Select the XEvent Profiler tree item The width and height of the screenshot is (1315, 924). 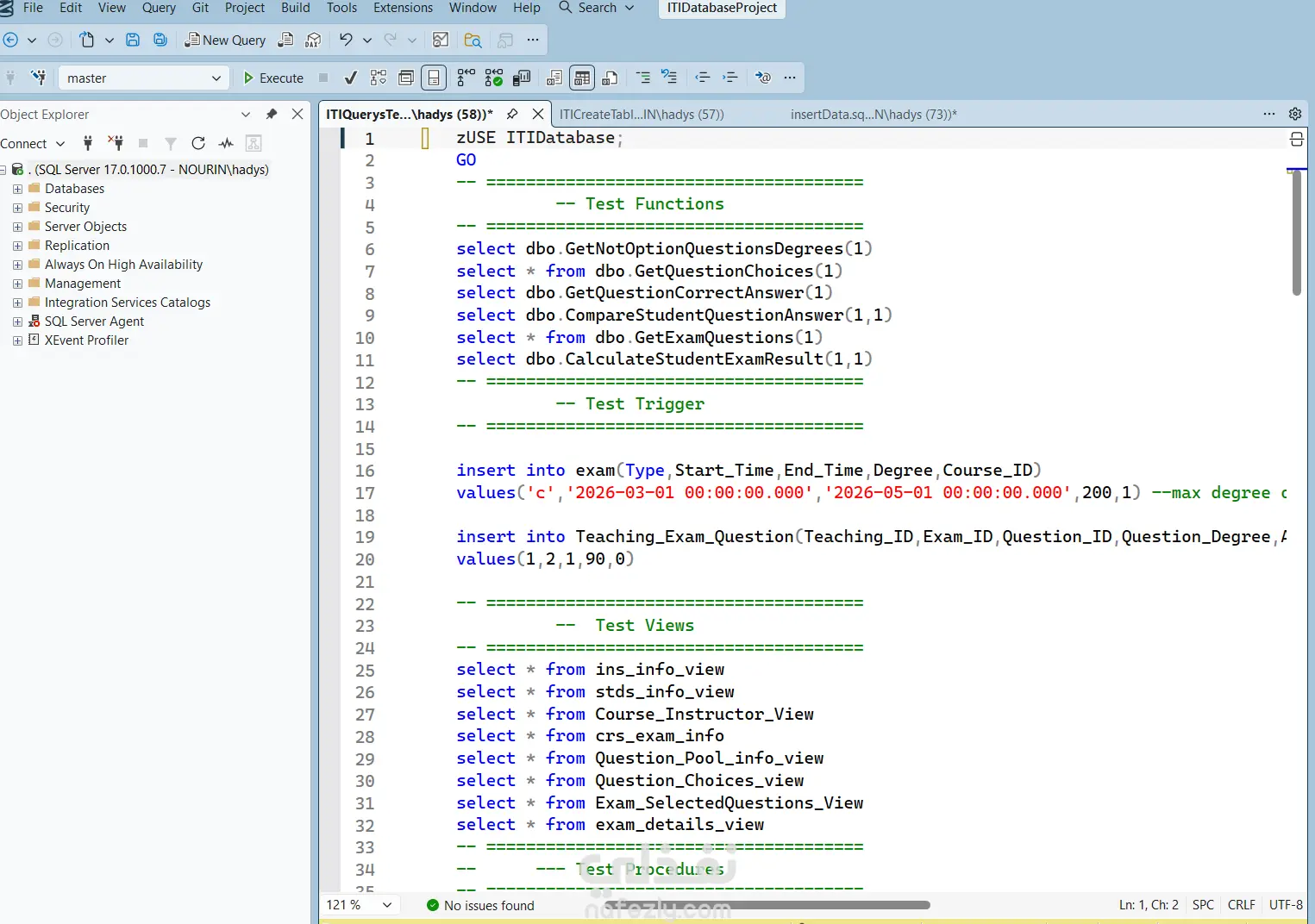[x=86, y=340]
